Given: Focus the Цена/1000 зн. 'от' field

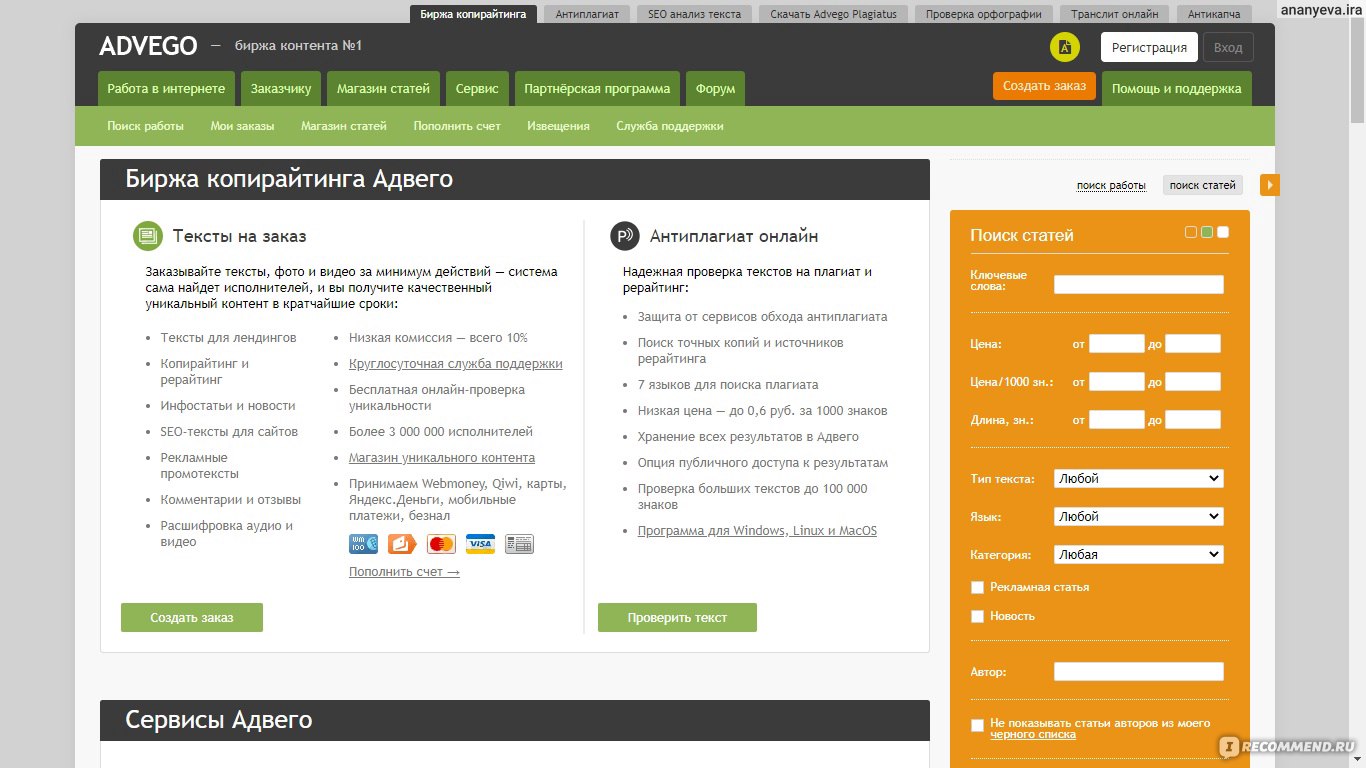Looking at the screenshot, I should pos(1117,382).
